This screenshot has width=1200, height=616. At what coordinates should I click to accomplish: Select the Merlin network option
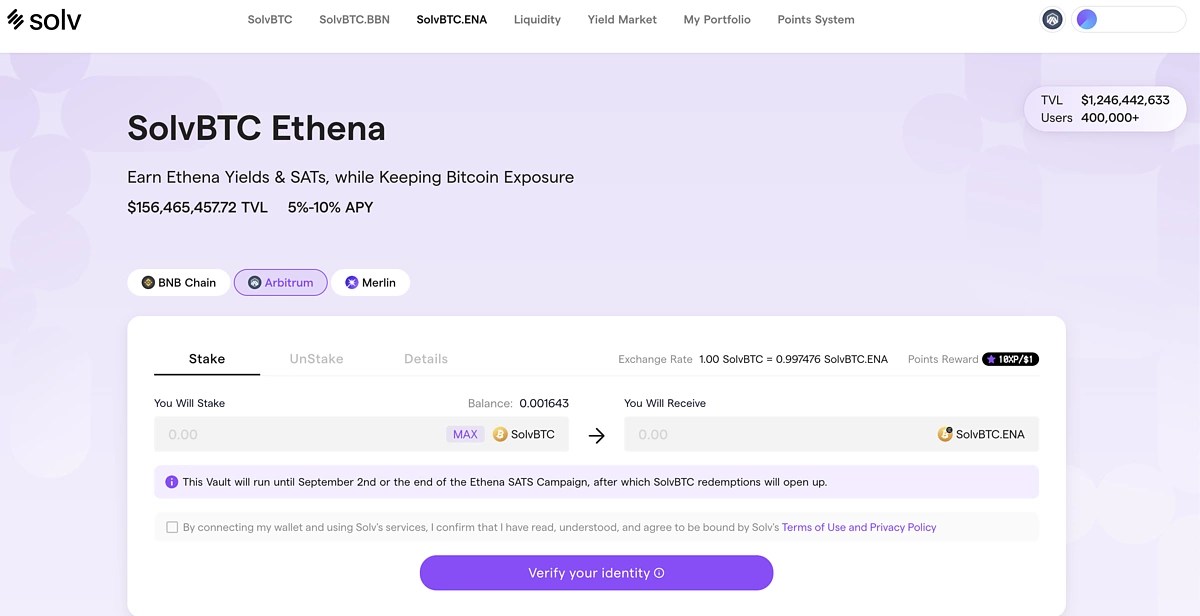click(x=371, y=283)
